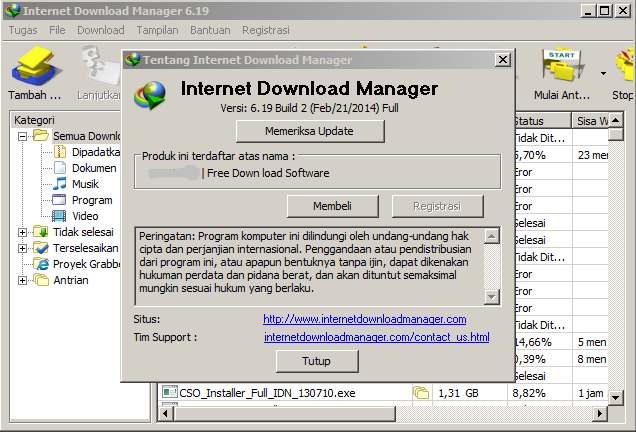Click the Memeriksa Update button
The height and width of the screenshot is (432, 636).
click(x=310, y=131)
